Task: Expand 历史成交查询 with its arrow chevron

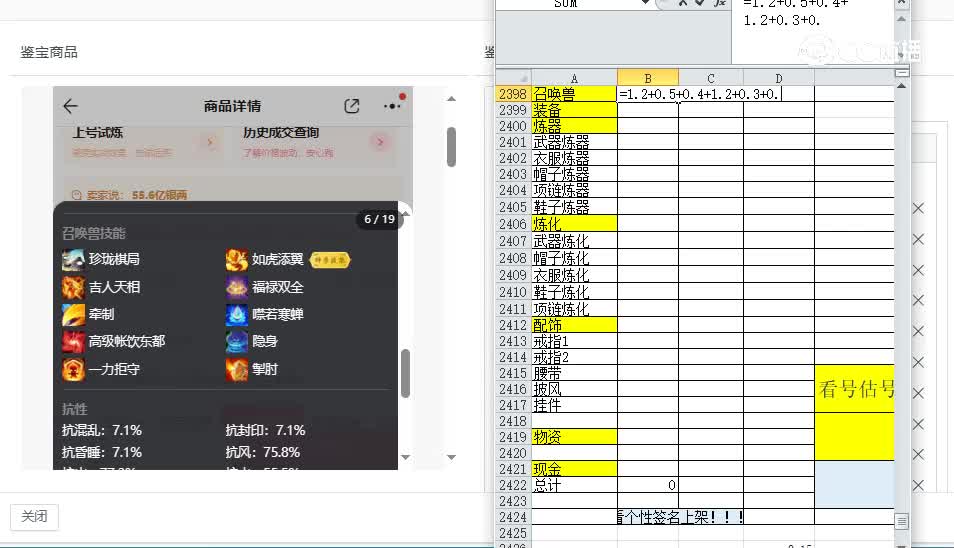Action: point(379,143)
